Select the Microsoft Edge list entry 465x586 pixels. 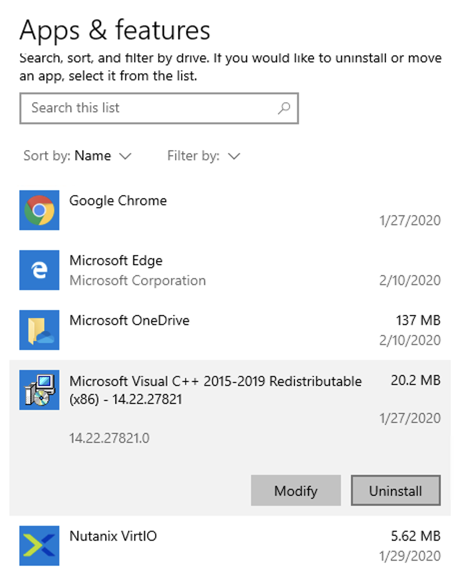[x=230, y=270]
